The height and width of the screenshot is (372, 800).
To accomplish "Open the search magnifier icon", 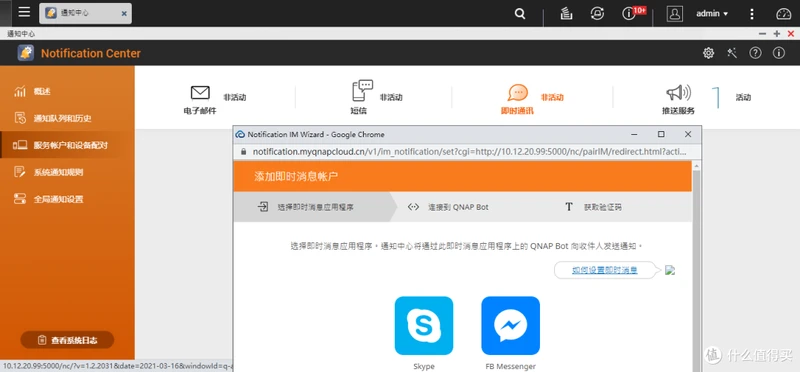I will coord(520,14).
